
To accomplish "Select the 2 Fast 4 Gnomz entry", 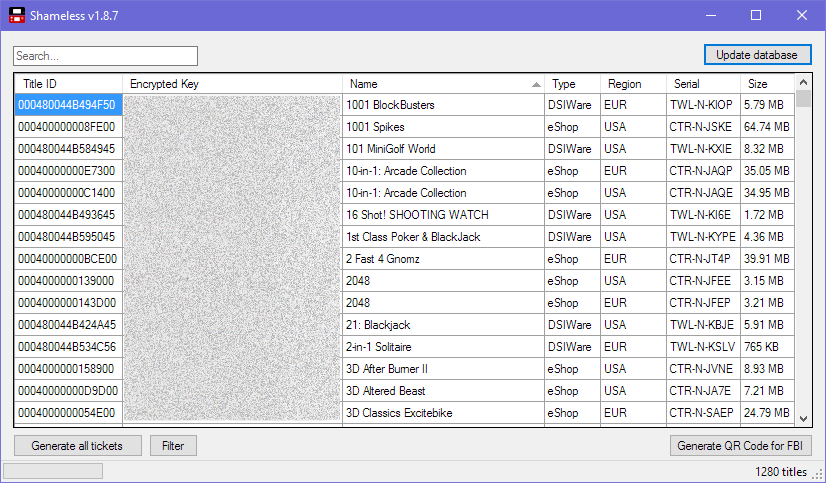I will (444, 259).
